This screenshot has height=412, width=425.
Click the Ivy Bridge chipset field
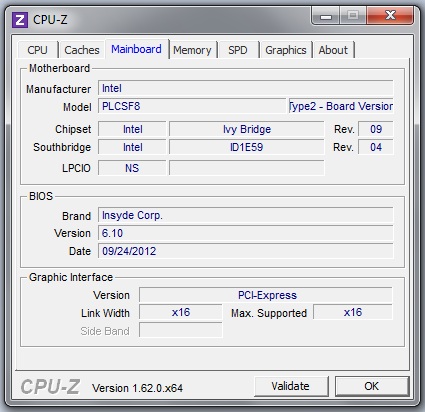click(x=247, y=129)
